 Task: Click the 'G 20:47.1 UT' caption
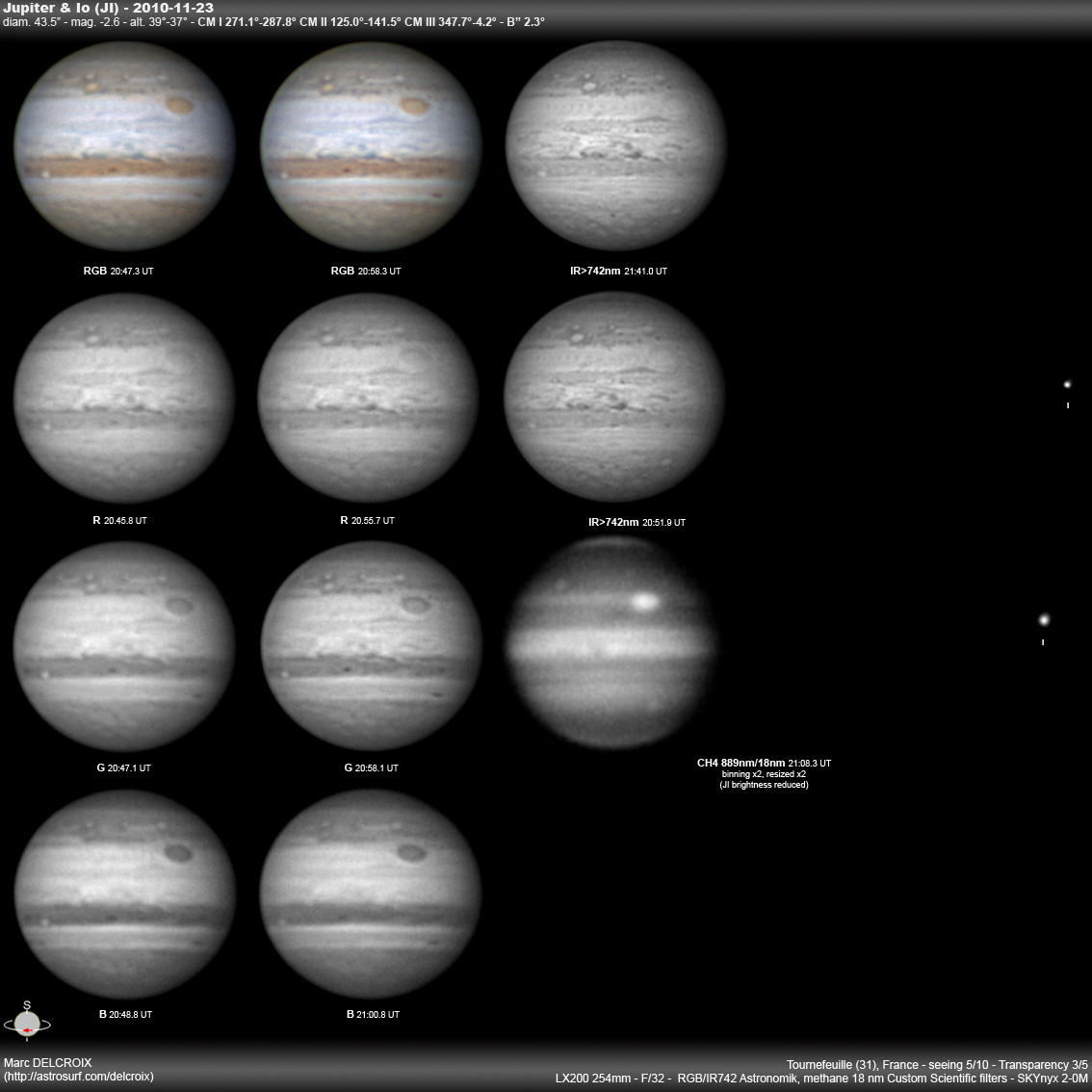coord(124,767)
